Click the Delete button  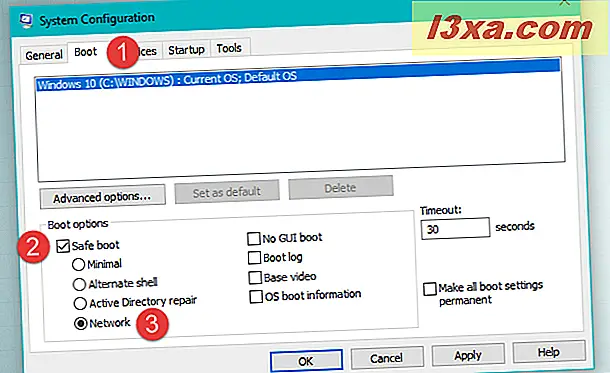tap(340, 188)
